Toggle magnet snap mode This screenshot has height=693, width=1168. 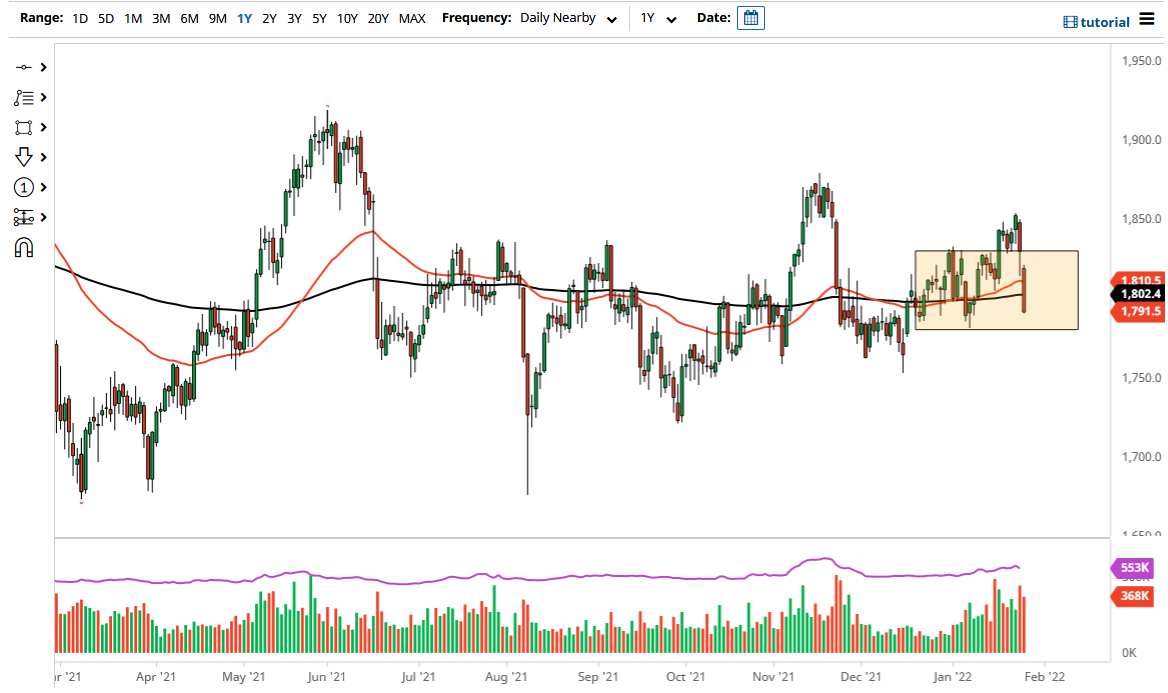pos(23,247)
